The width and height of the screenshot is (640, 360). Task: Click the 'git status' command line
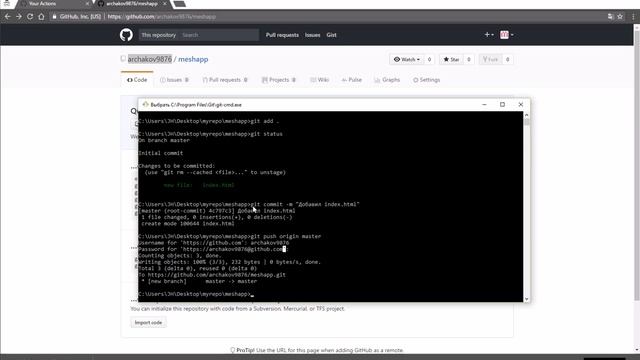tap(210, 134)
